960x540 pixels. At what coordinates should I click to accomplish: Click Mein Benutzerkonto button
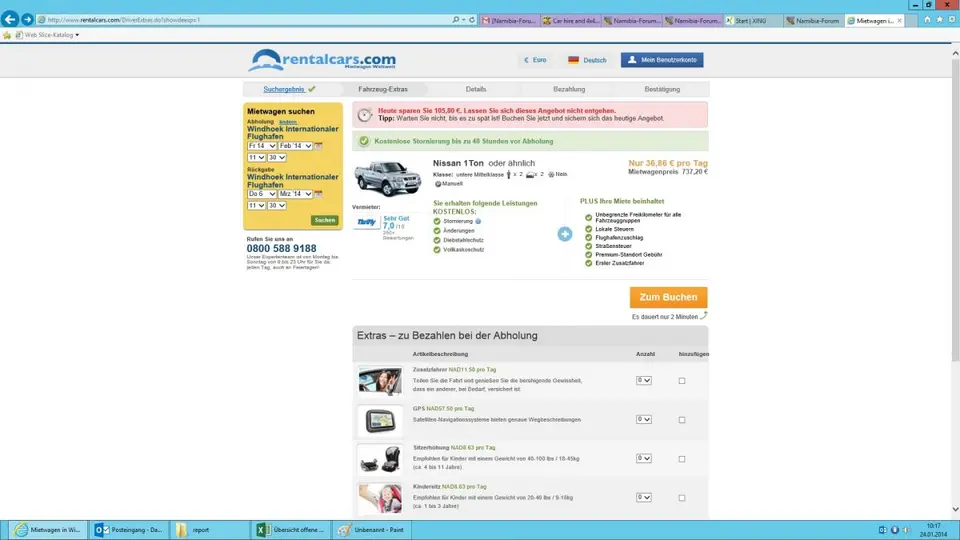point(662,60)
